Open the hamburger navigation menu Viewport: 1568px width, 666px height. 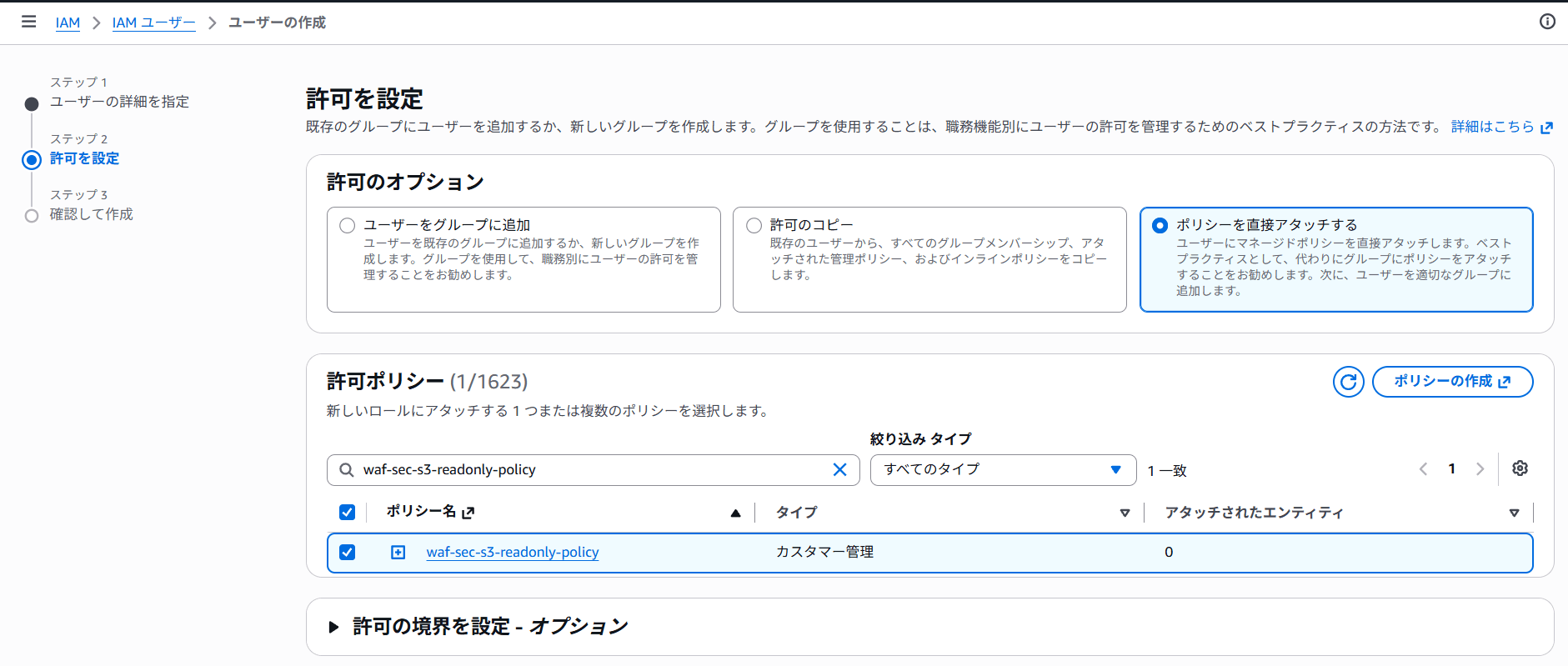coord(29,22)
